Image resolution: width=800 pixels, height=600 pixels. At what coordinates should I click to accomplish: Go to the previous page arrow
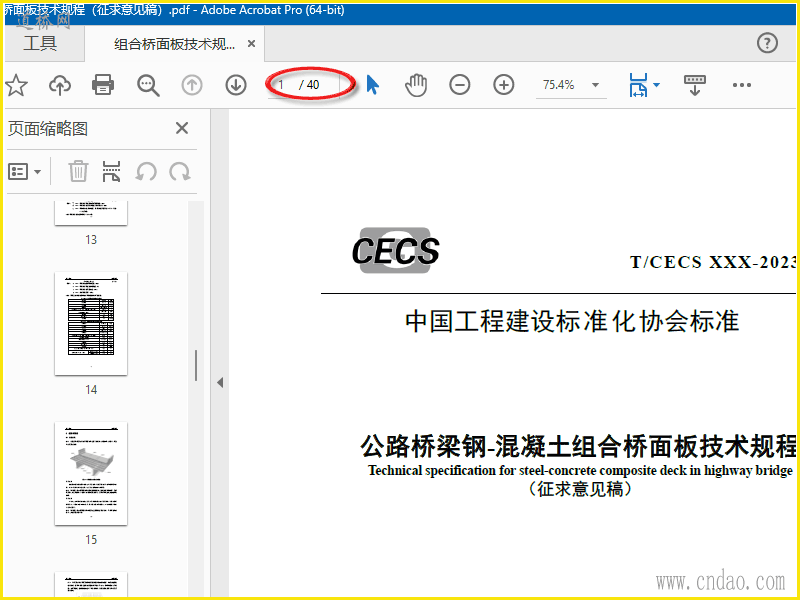[192, 85]
